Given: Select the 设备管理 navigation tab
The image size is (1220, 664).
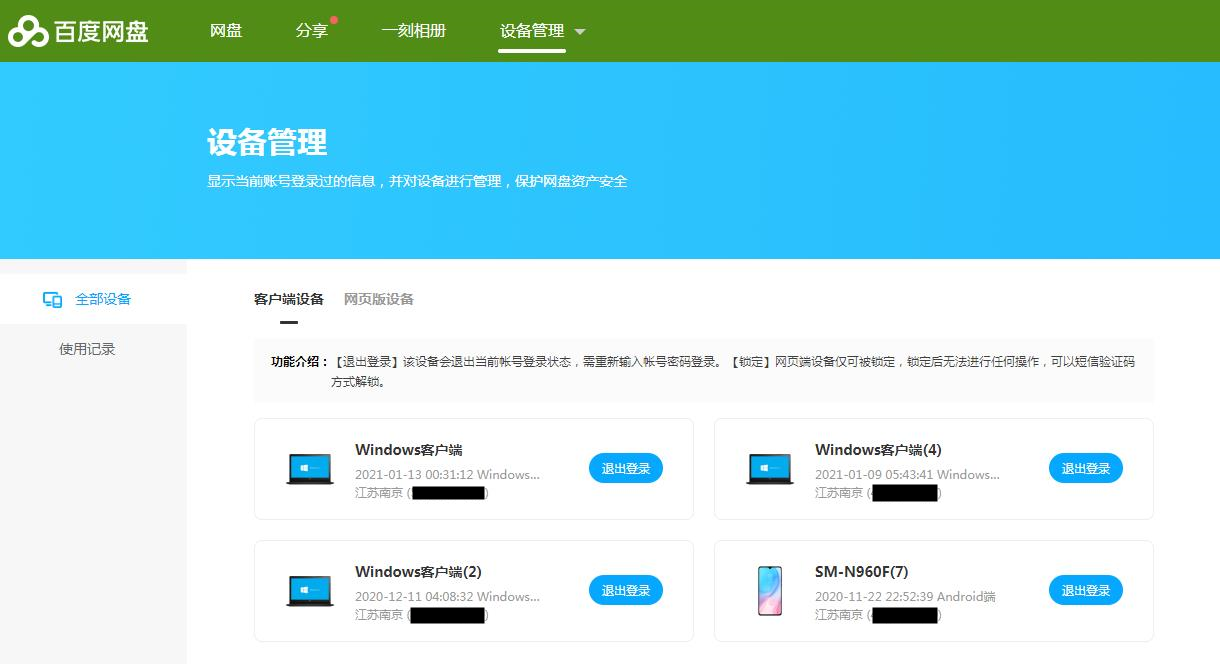Looking at the screenshot, I should [x=532, y=31].
